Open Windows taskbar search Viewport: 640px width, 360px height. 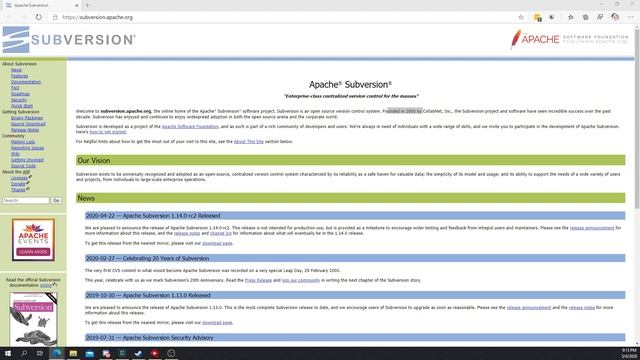point(24,353)
